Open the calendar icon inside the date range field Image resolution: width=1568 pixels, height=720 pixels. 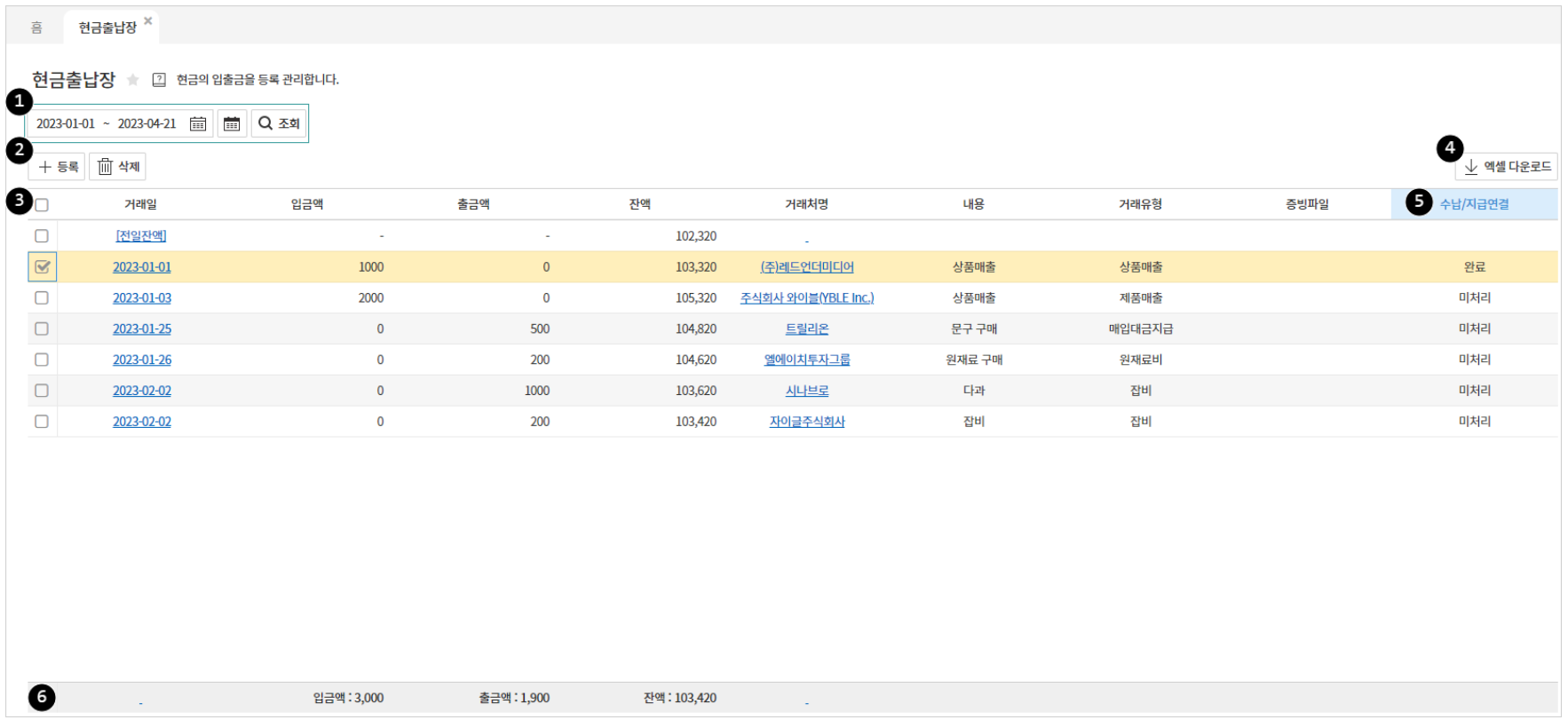pyautogui.click(x=198, y=123)
